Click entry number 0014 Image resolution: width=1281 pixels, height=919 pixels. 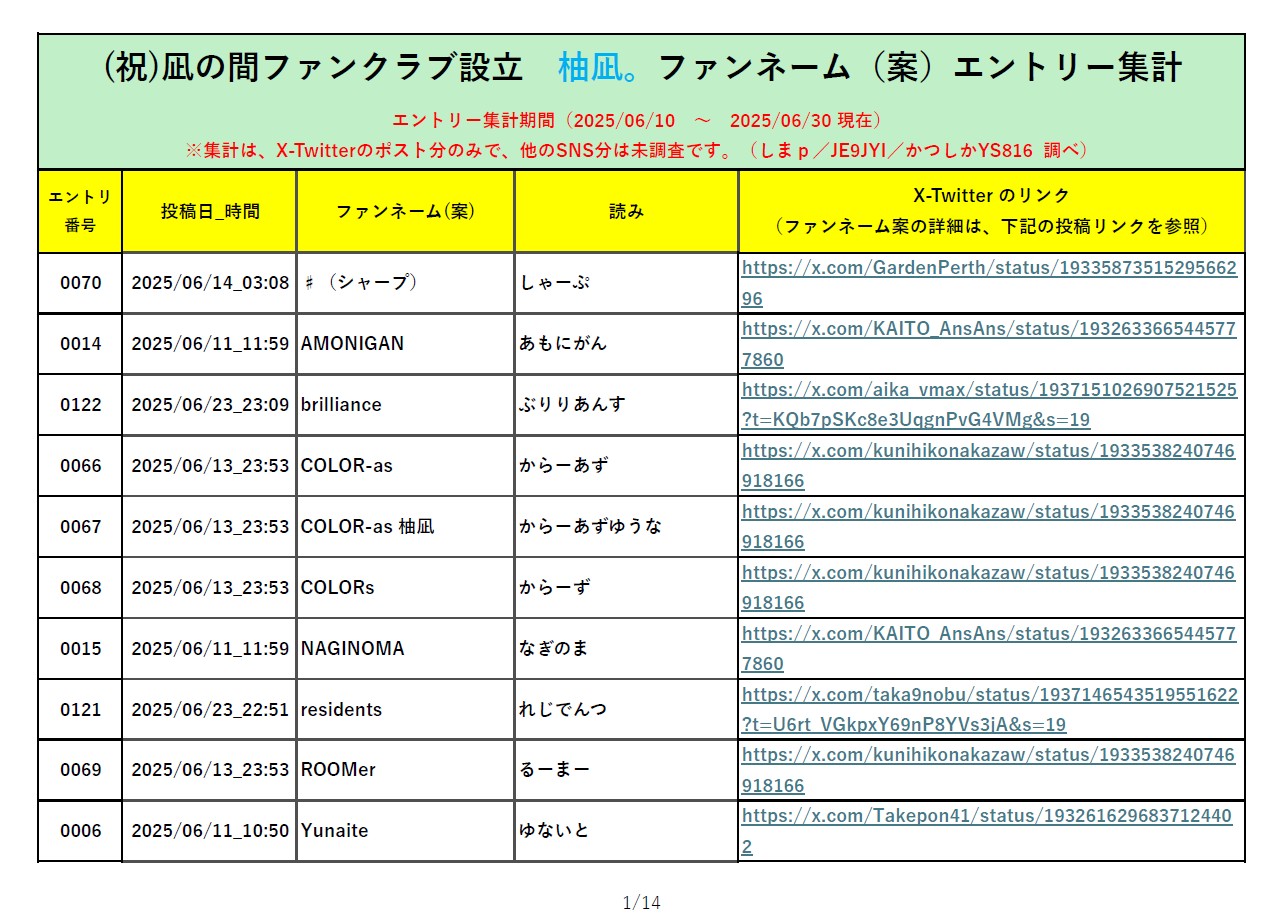[81, 344]
